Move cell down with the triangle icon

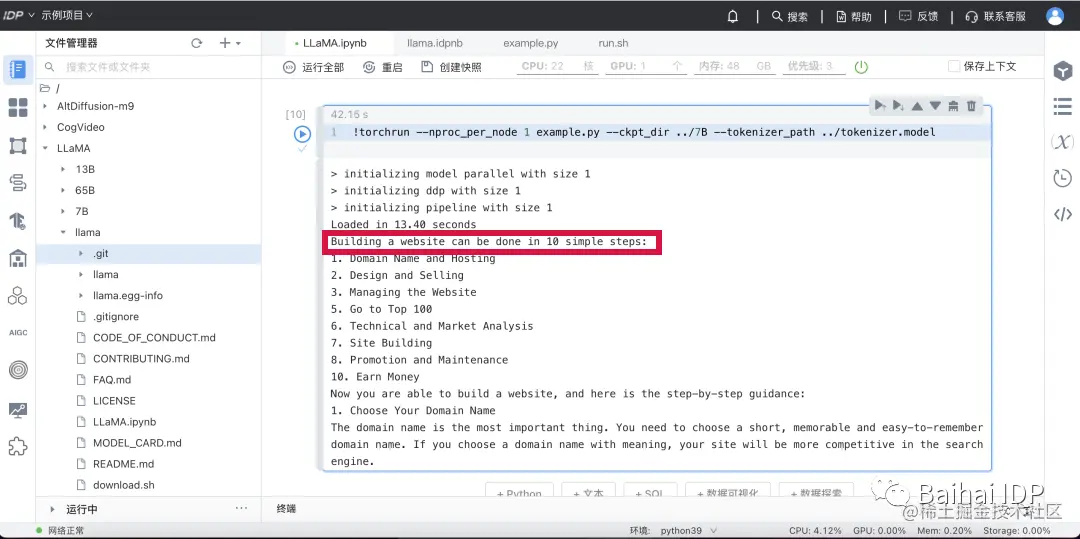coord(935,106)
